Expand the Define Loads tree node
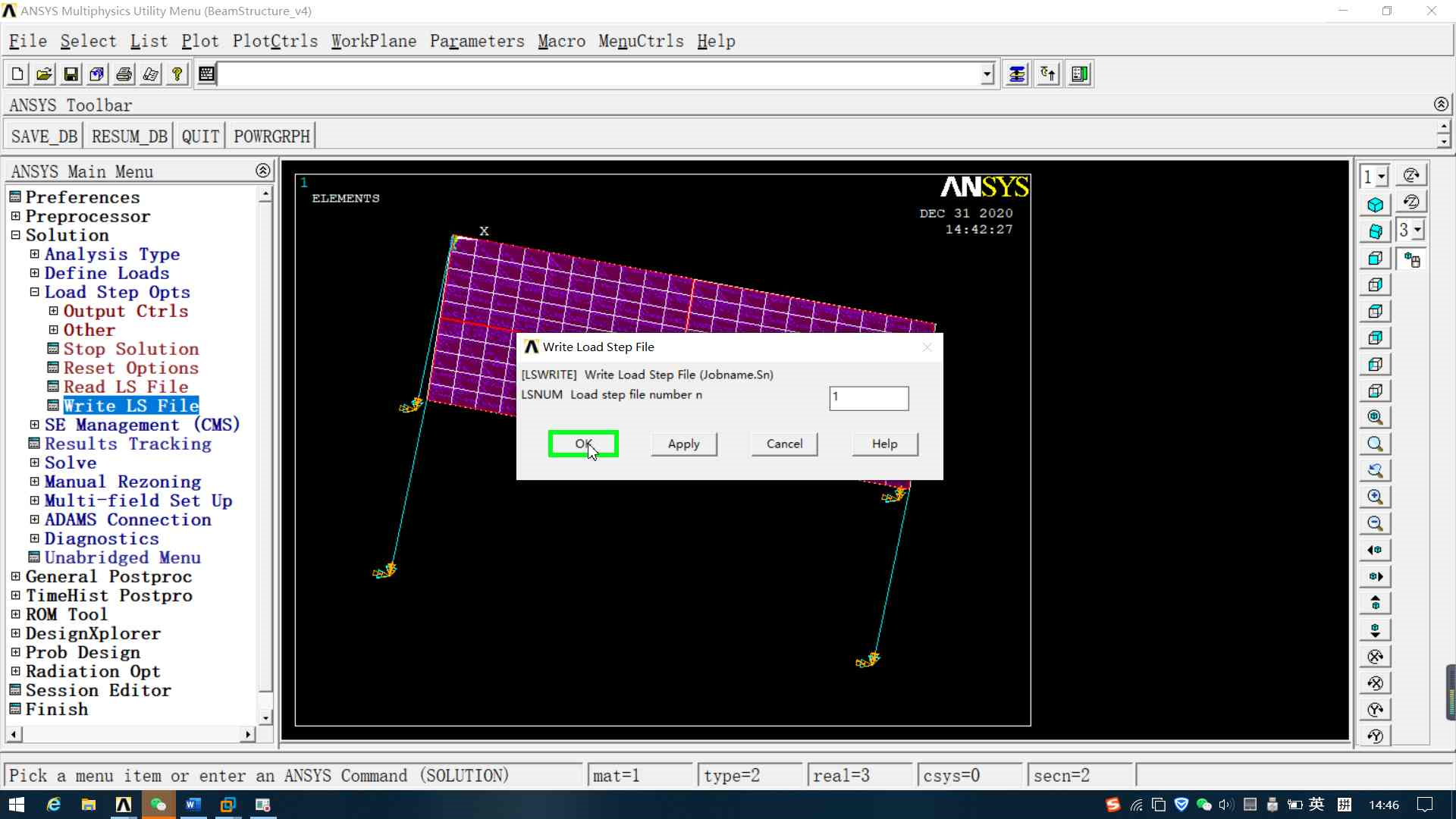Image resolution: width=1456 pixels, height=819 pixels. (x=34, y=273)
